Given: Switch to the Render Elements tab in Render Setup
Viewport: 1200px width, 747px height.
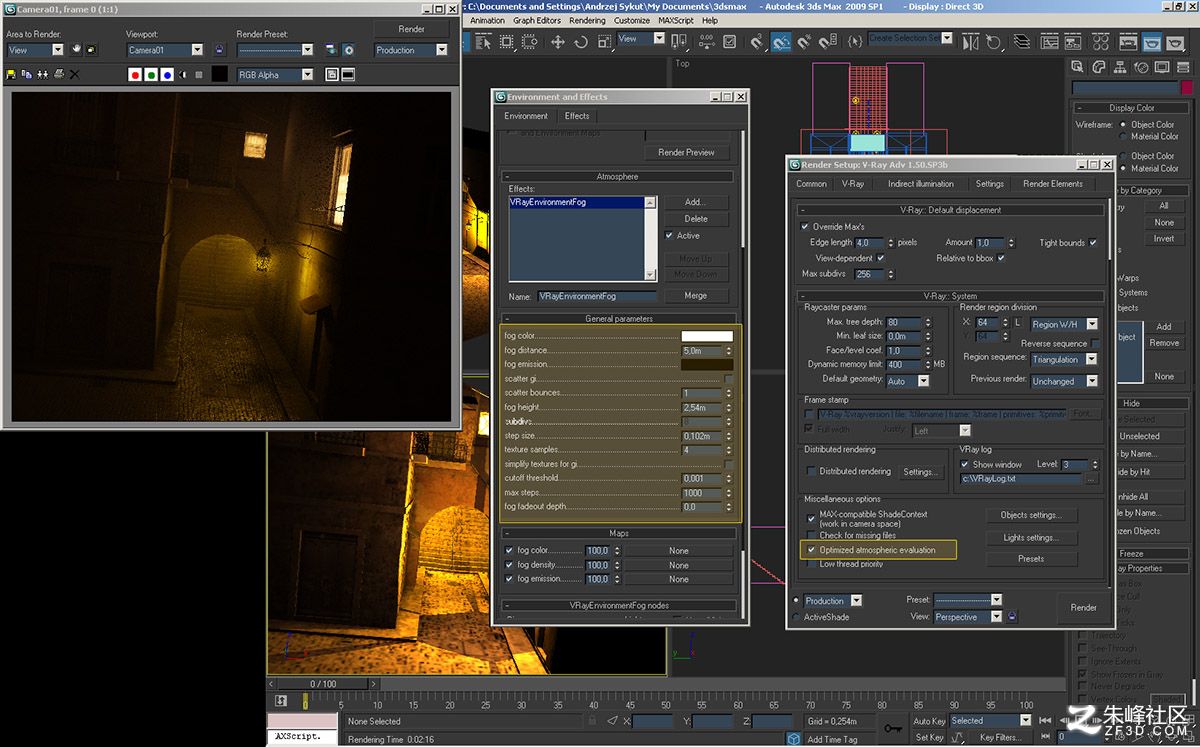Looking at the screenshot, I should coord(1053,184).
